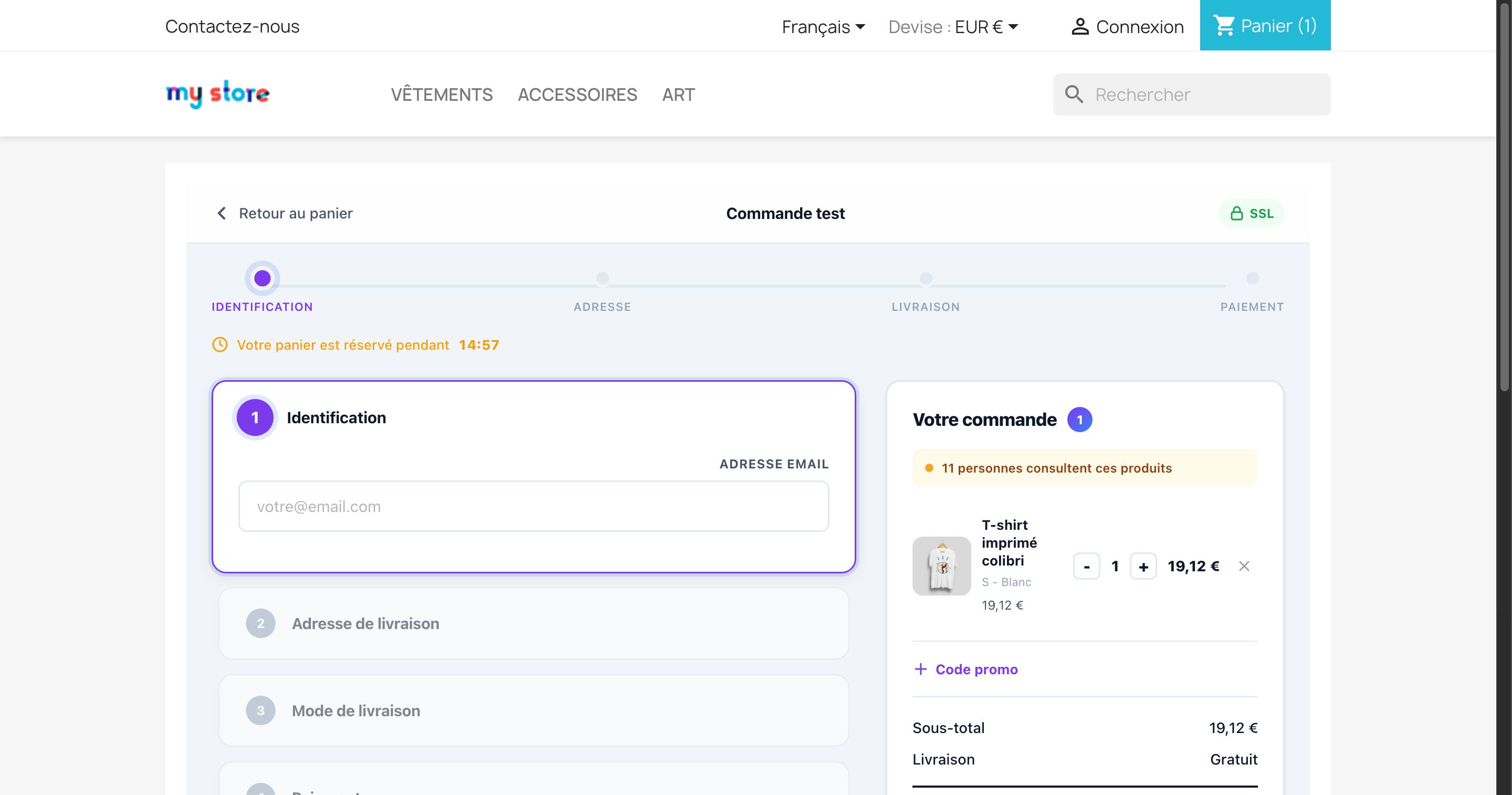Image resolution: width=1512 pixels, height=795 pixels.
Task: Click the LIVRAISON step label
Action: [926, 307]
